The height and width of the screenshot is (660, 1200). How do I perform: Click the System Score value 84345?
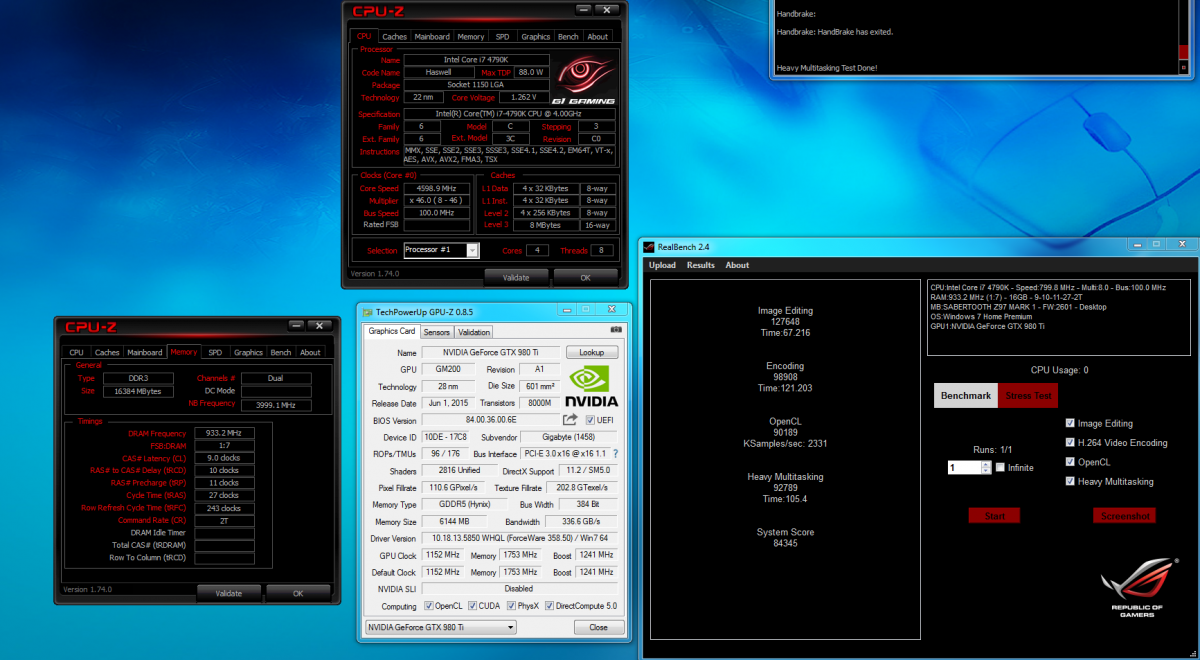pos(785,543)
